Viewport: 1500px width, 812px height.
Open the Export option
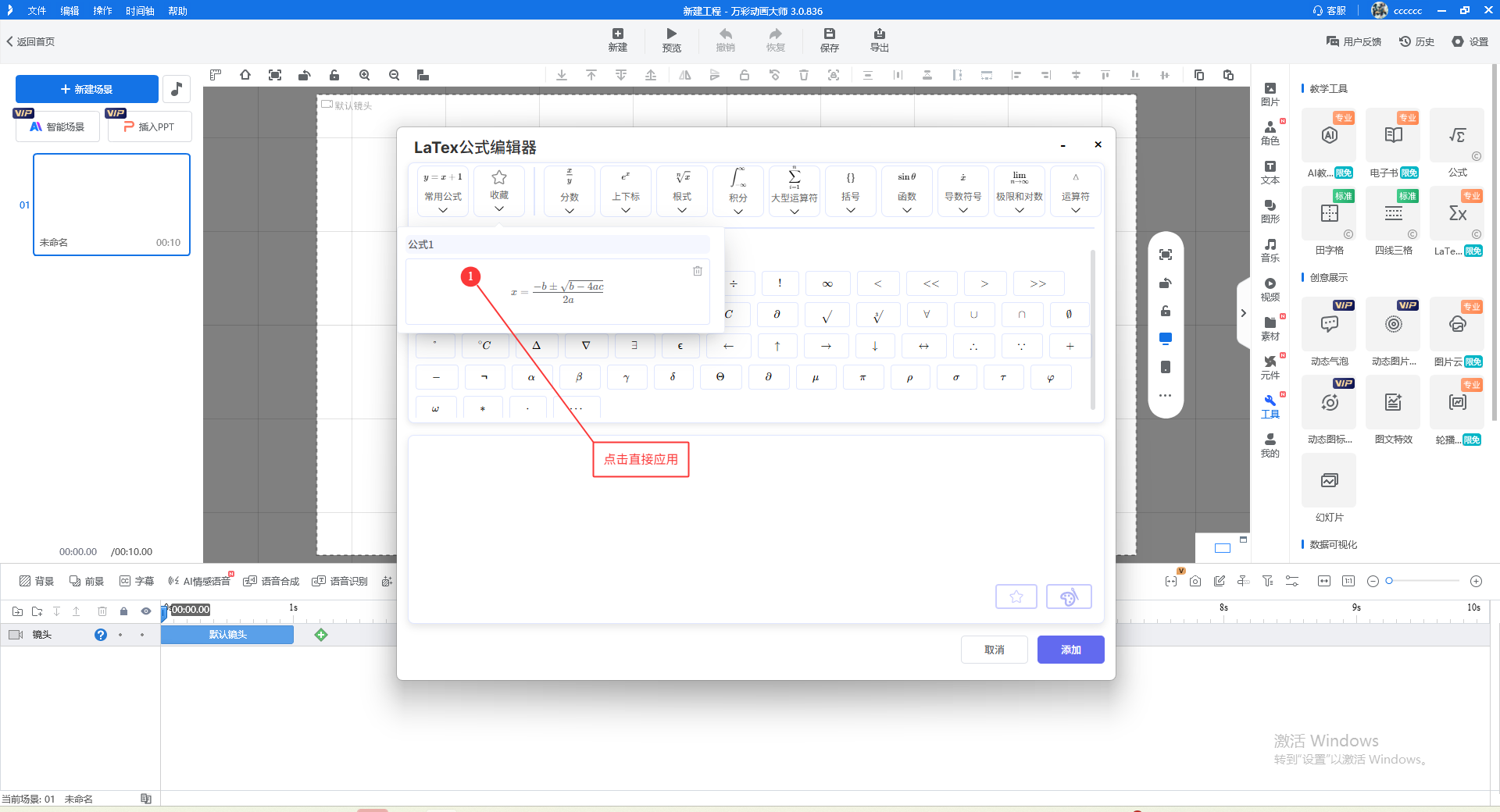click(879, 40)
